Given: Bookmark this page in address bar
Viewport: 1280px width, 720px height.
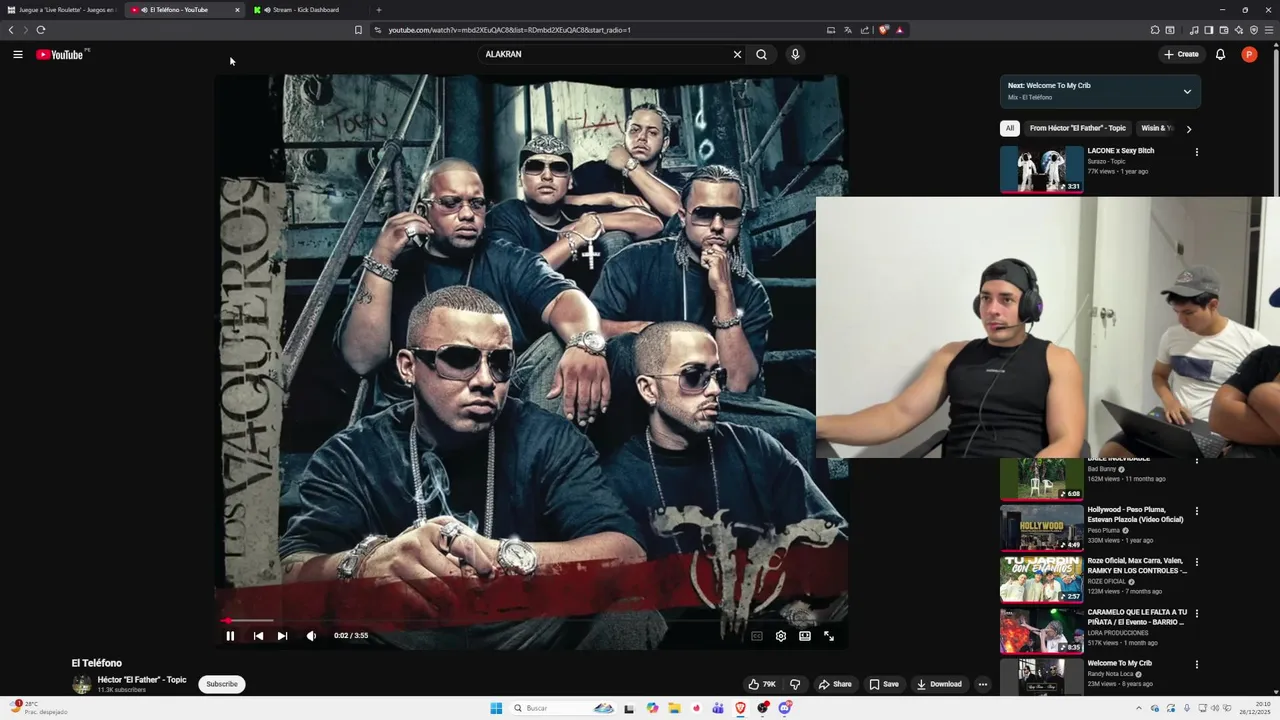Looking at the screenshot, I should [x=358, y=30].
